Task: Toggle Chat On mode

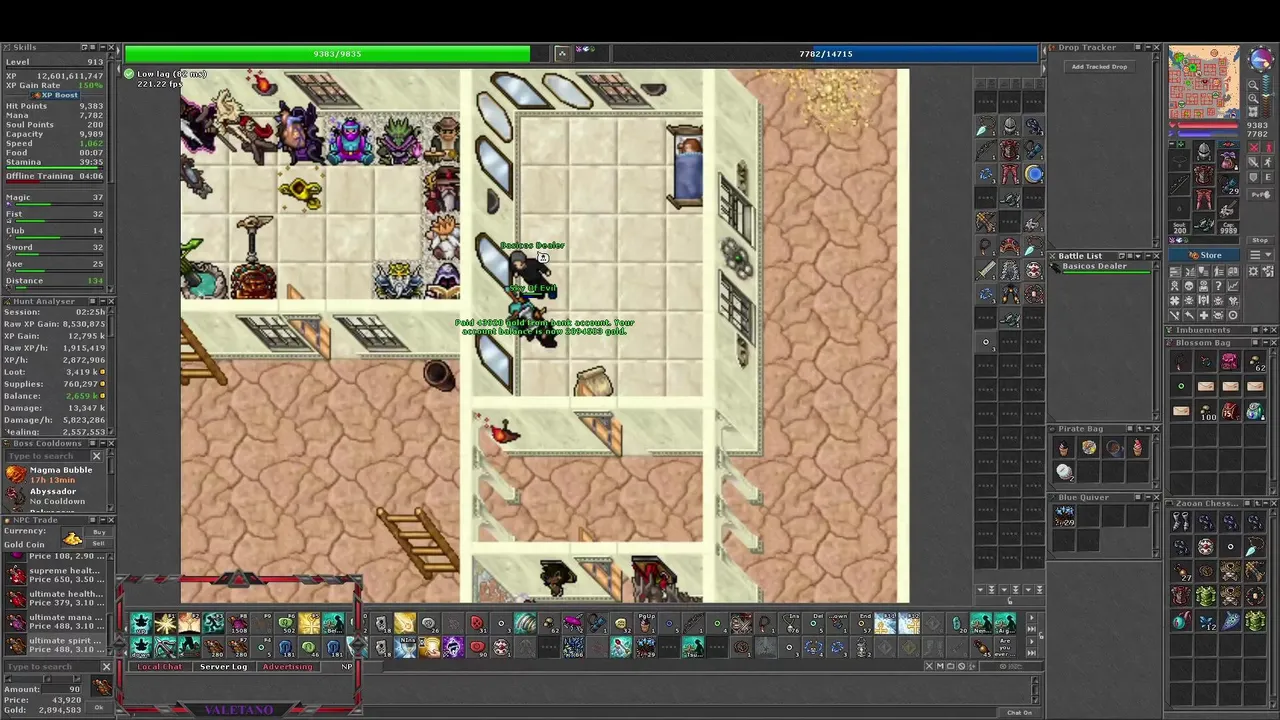Action: click(x=1019, y=712)
